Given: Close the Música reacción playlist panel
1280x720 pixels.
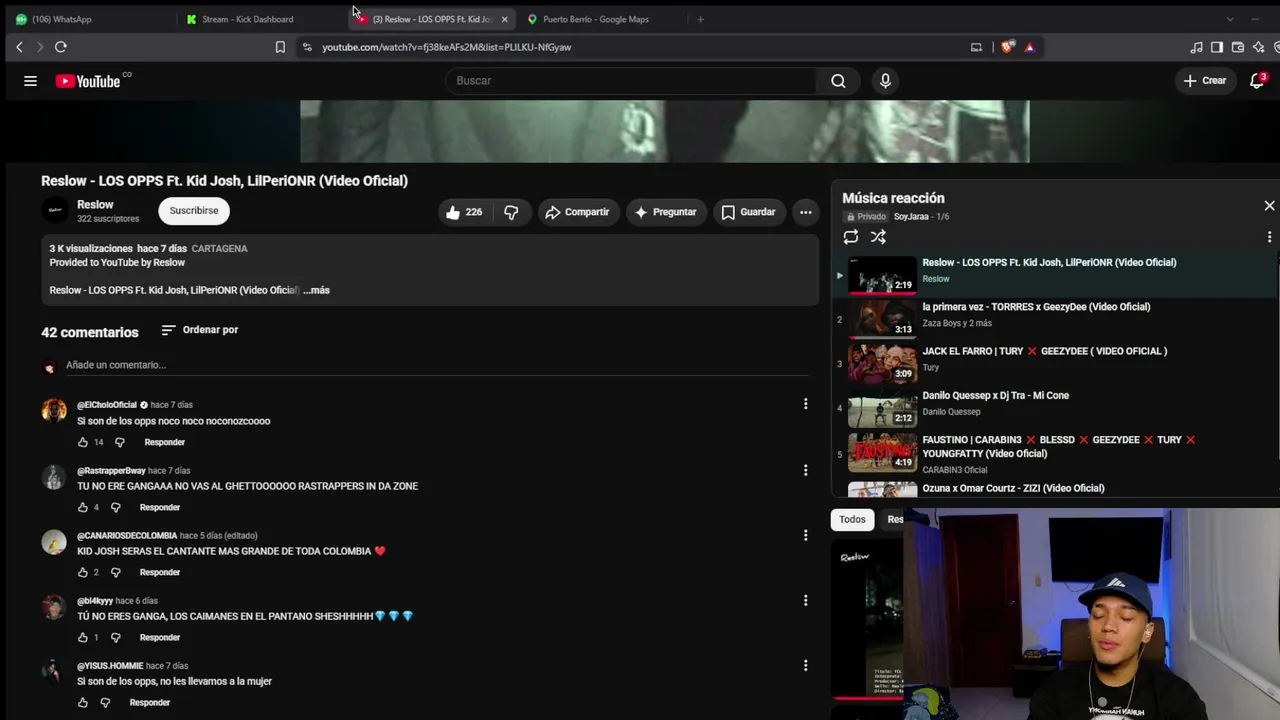Looking at the screenshot, I should click(1269, 205).
